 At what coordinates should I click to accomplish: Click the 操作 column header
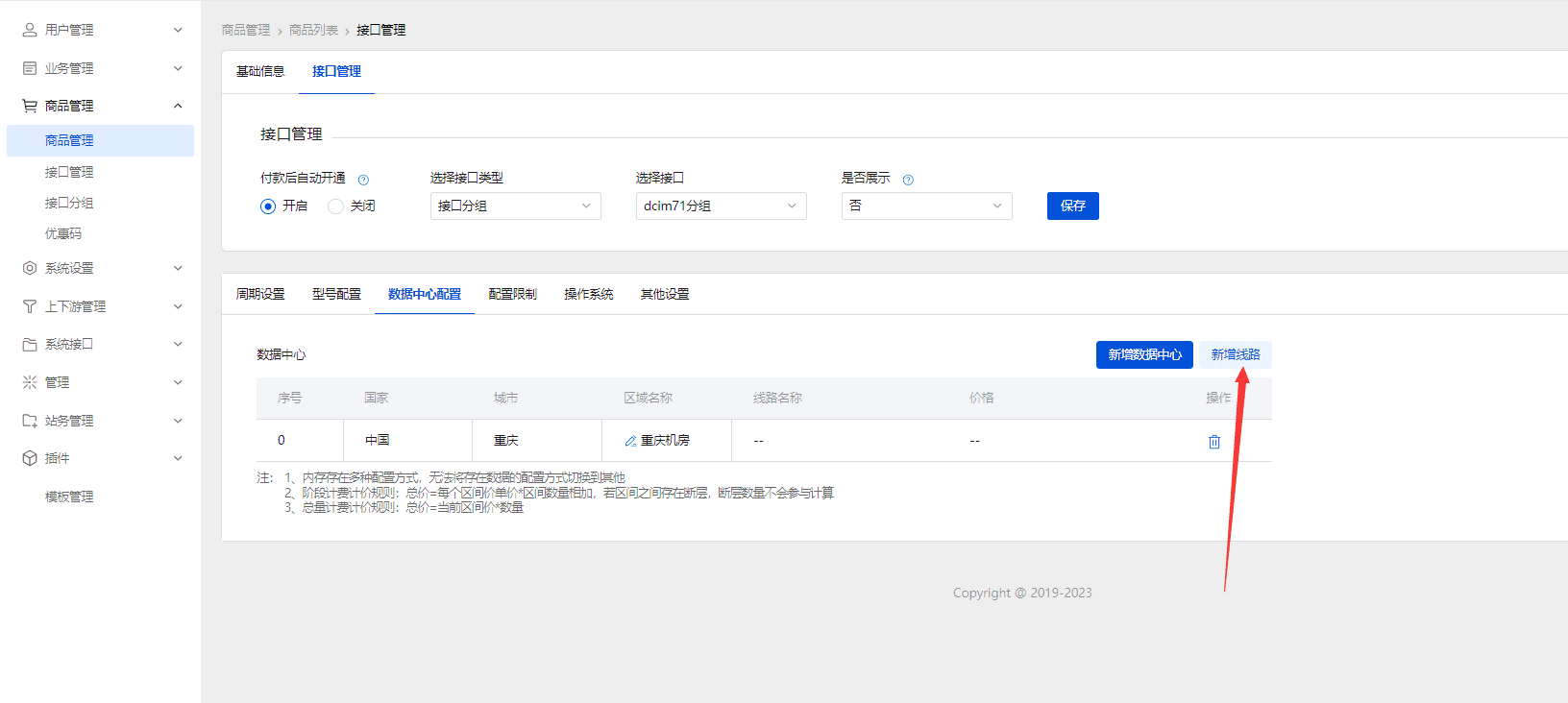(x=1218, y=398)
